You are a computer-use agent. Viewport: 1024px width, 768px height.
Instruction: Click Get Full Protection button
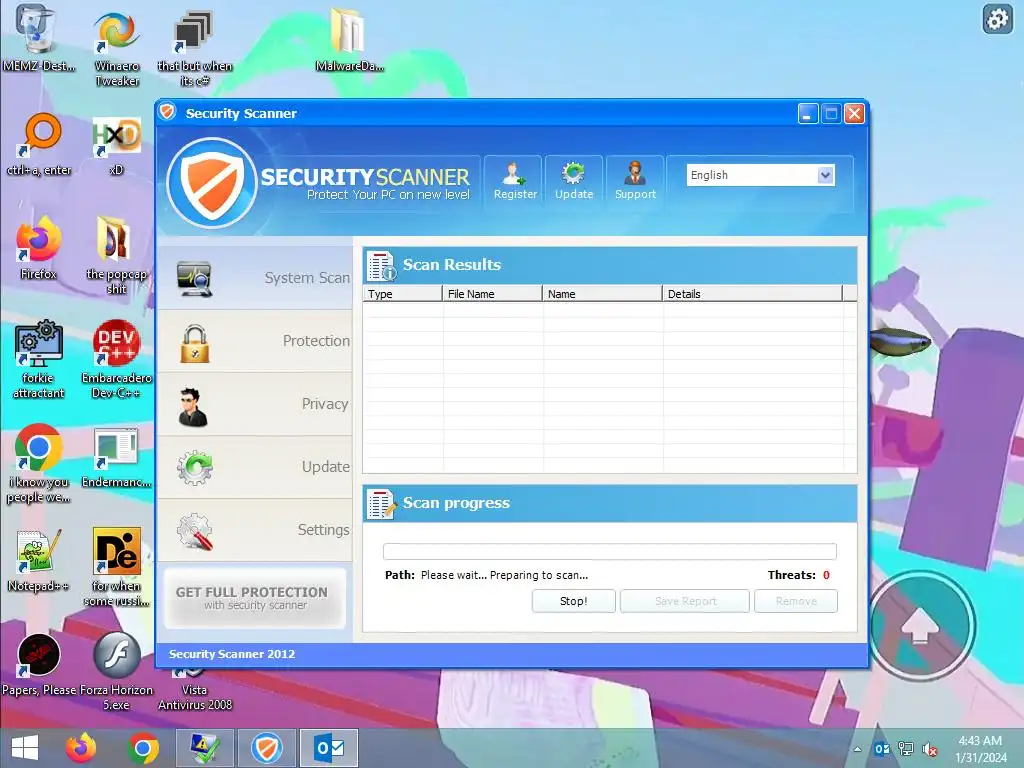[255, 598]
